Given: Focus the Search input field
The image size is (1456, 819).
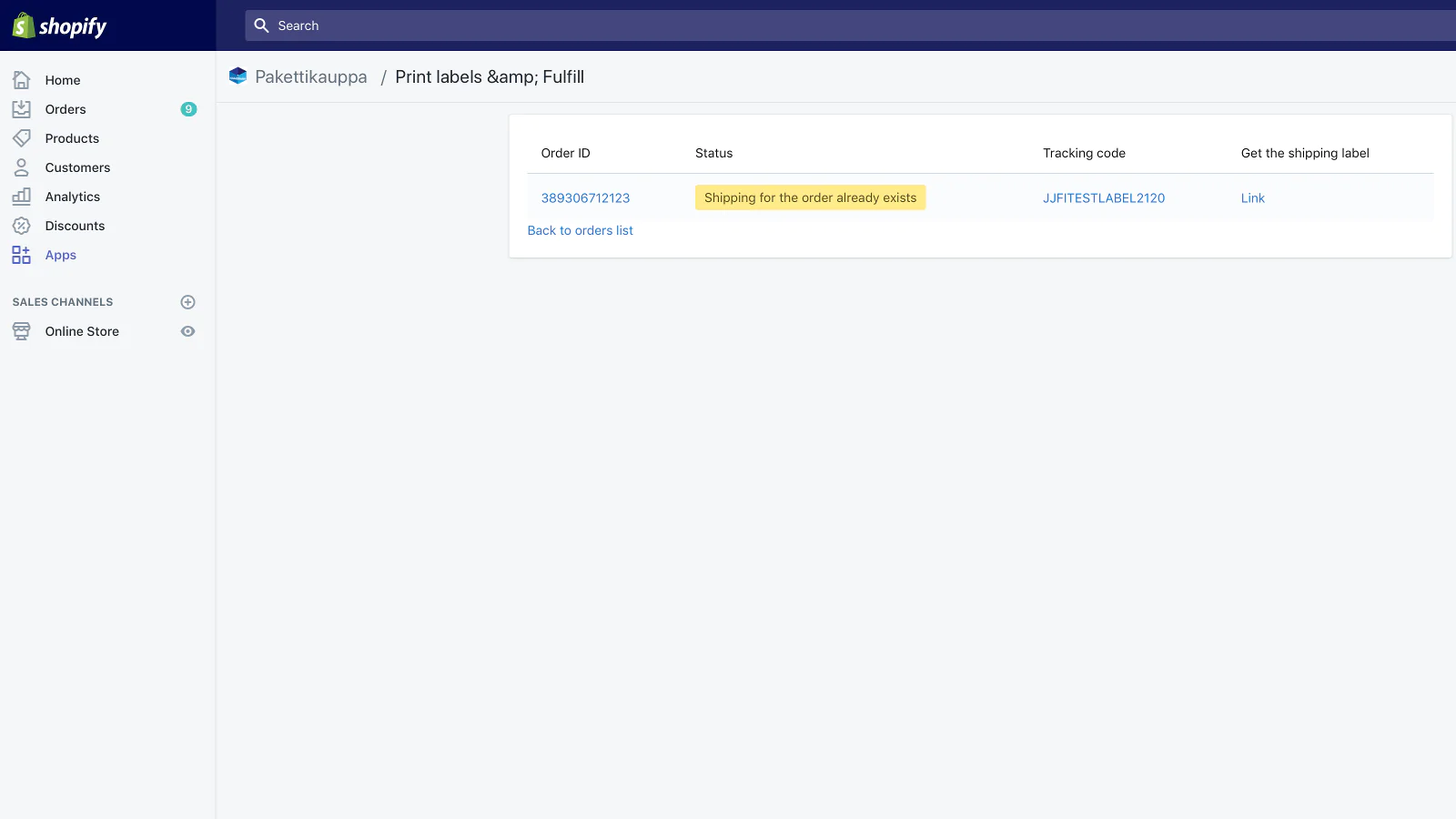Looking at the screenshot, I should 850,25.
